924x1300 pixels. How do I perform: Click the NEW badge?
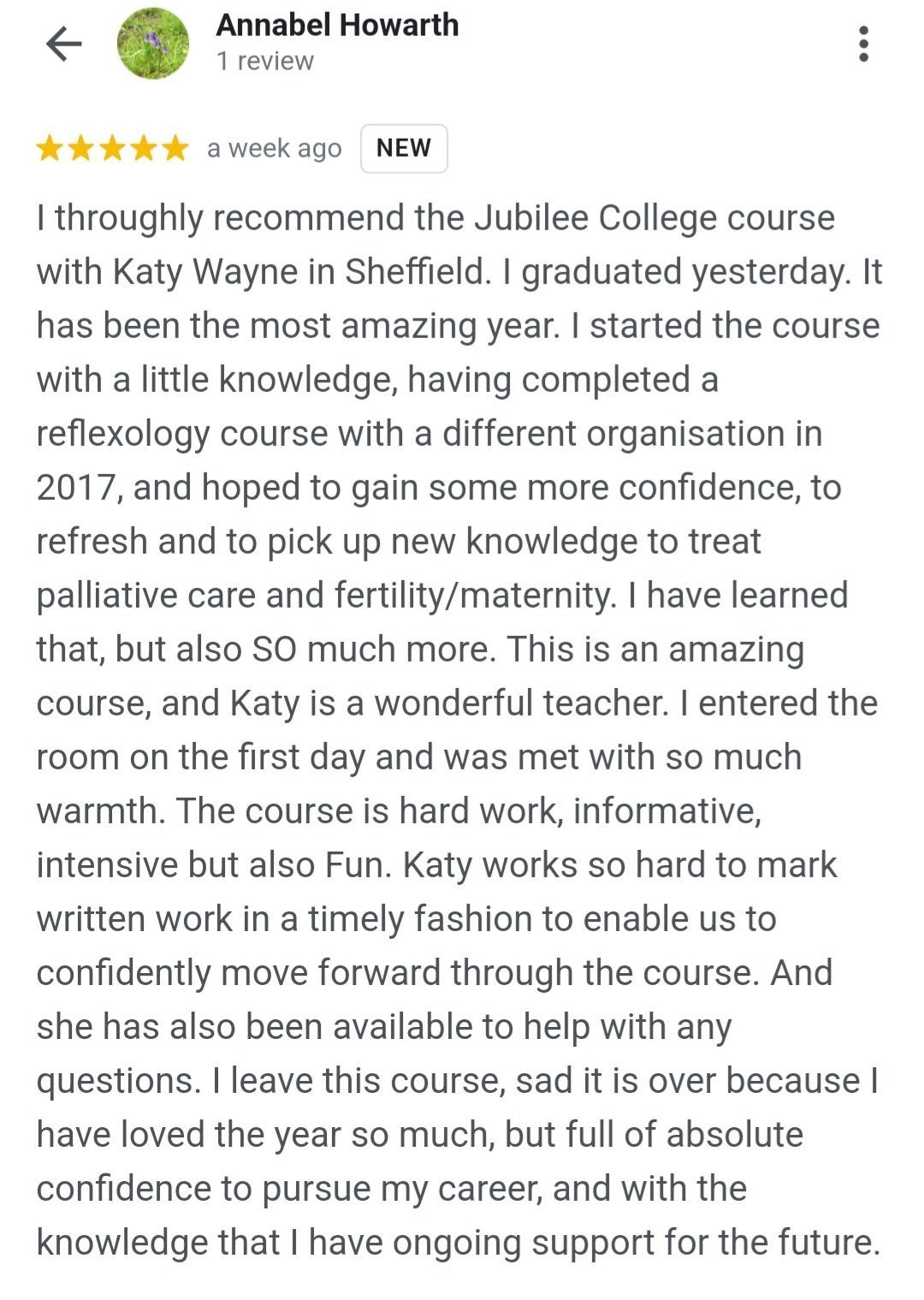(404, 149)
